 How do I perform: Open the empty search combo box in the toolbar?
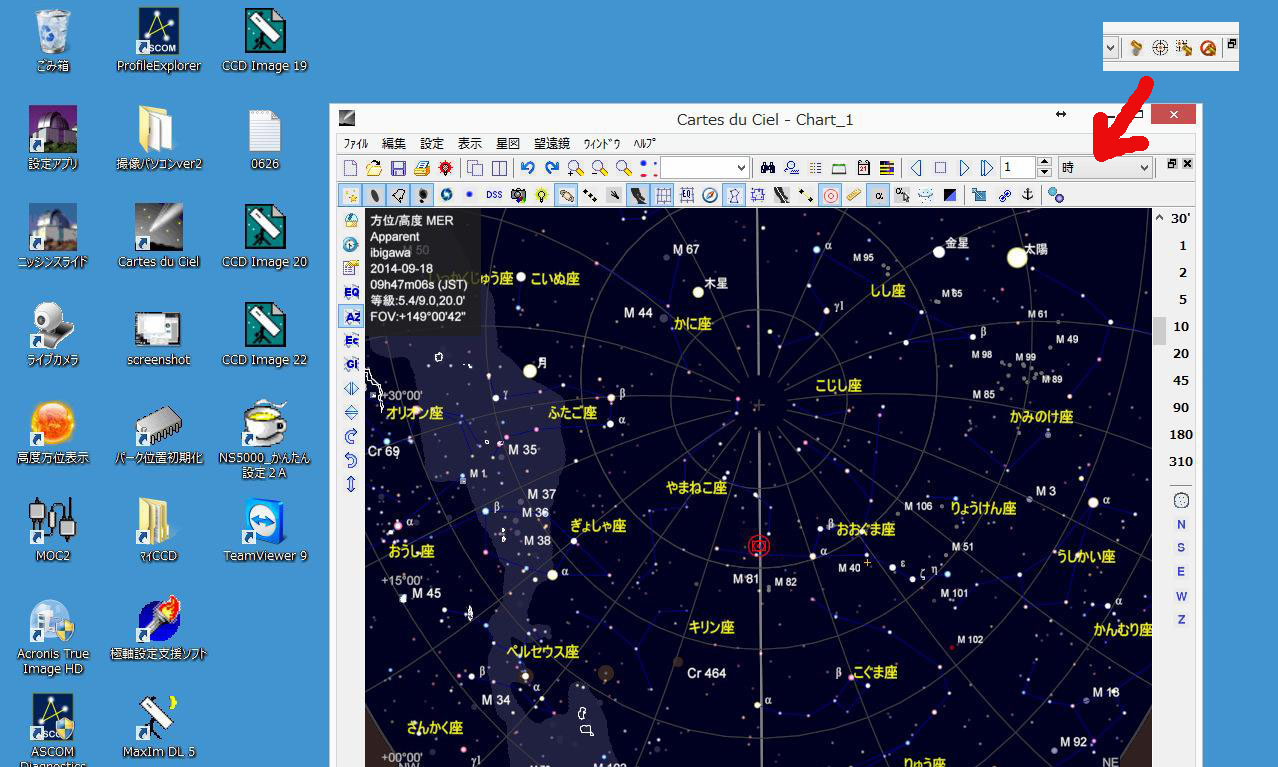coord(705,168)
